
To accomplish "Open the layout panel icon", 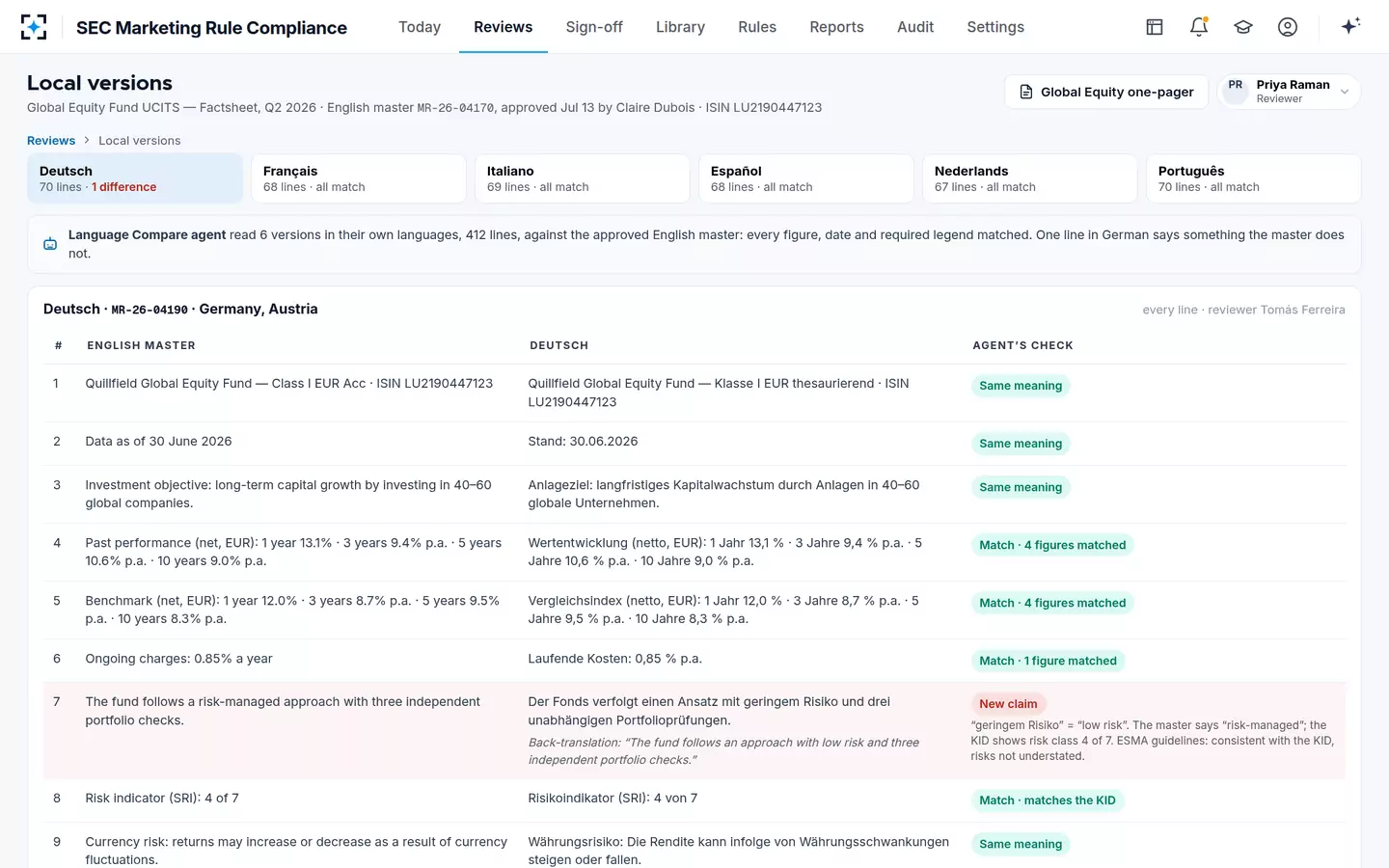I will click(1155, 27).
